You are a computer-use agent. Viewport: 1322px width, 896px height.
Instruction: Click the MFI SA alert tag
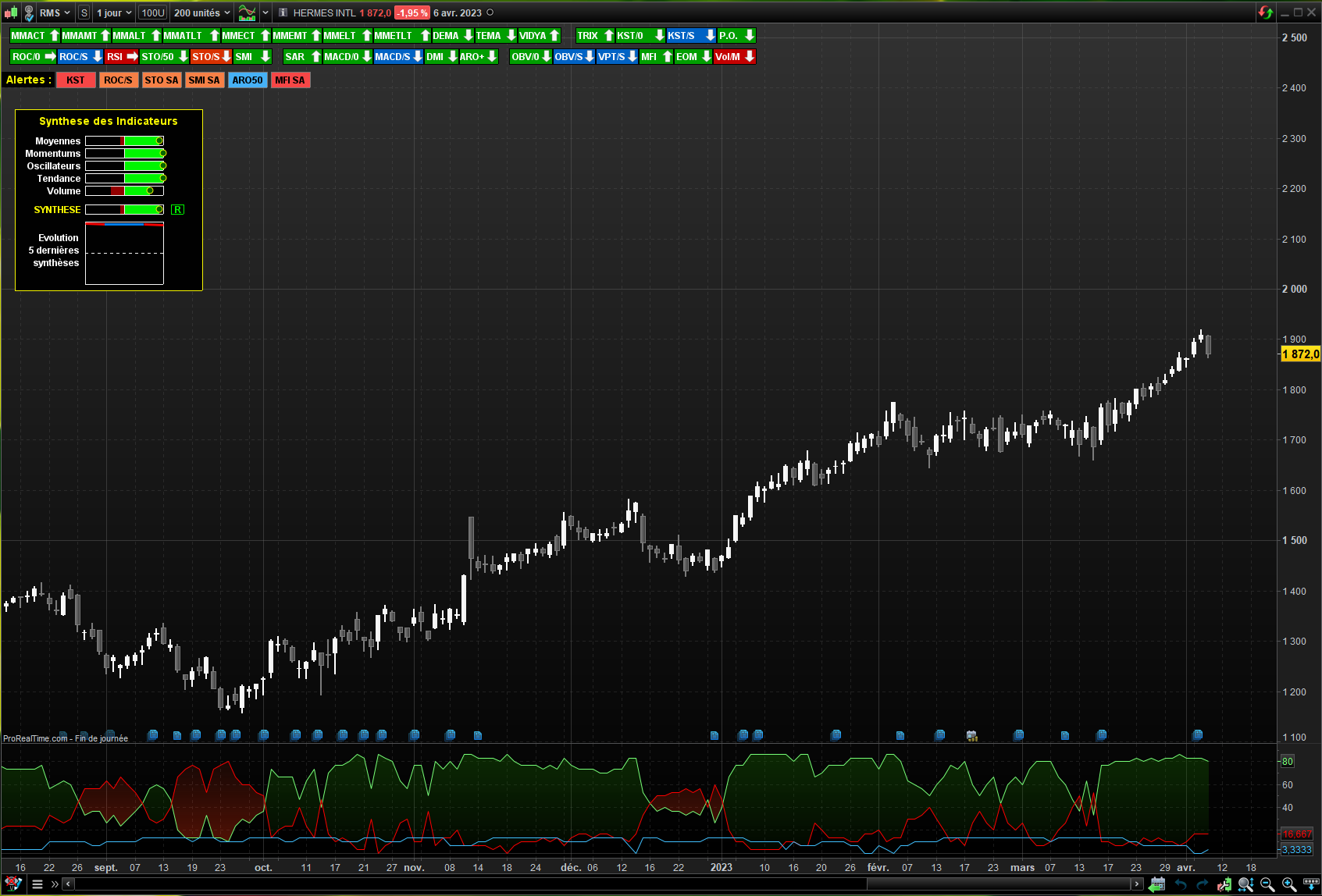(290, 80)
